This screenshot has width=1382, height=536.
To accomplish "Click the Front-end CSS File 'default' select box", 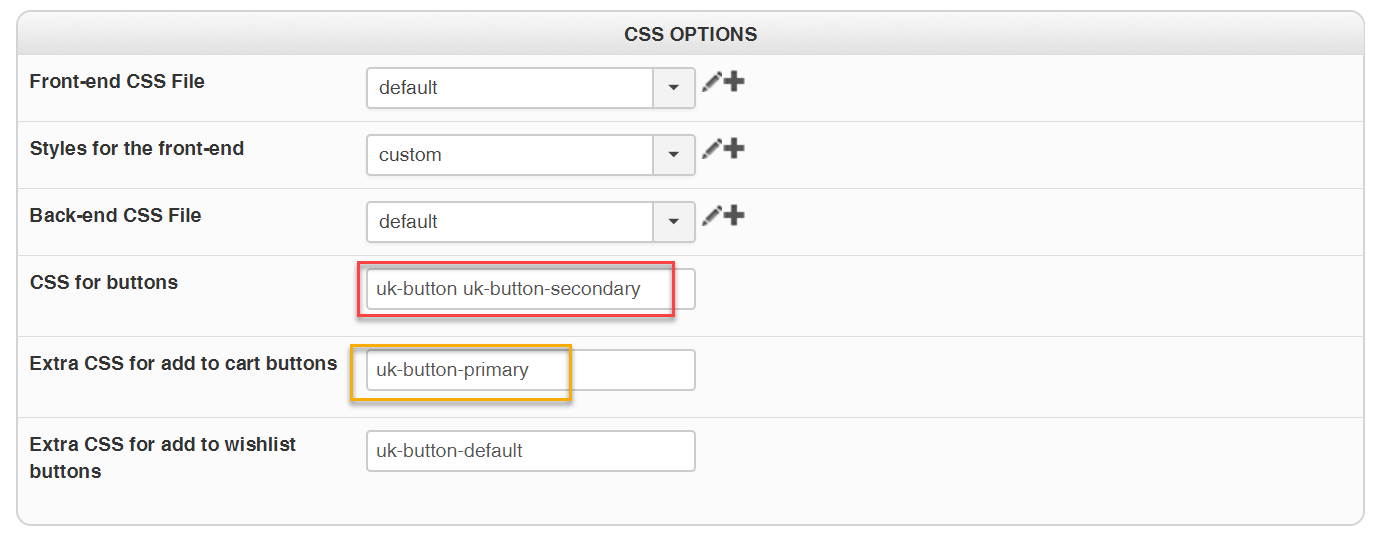I will click(x=510, y=88).
